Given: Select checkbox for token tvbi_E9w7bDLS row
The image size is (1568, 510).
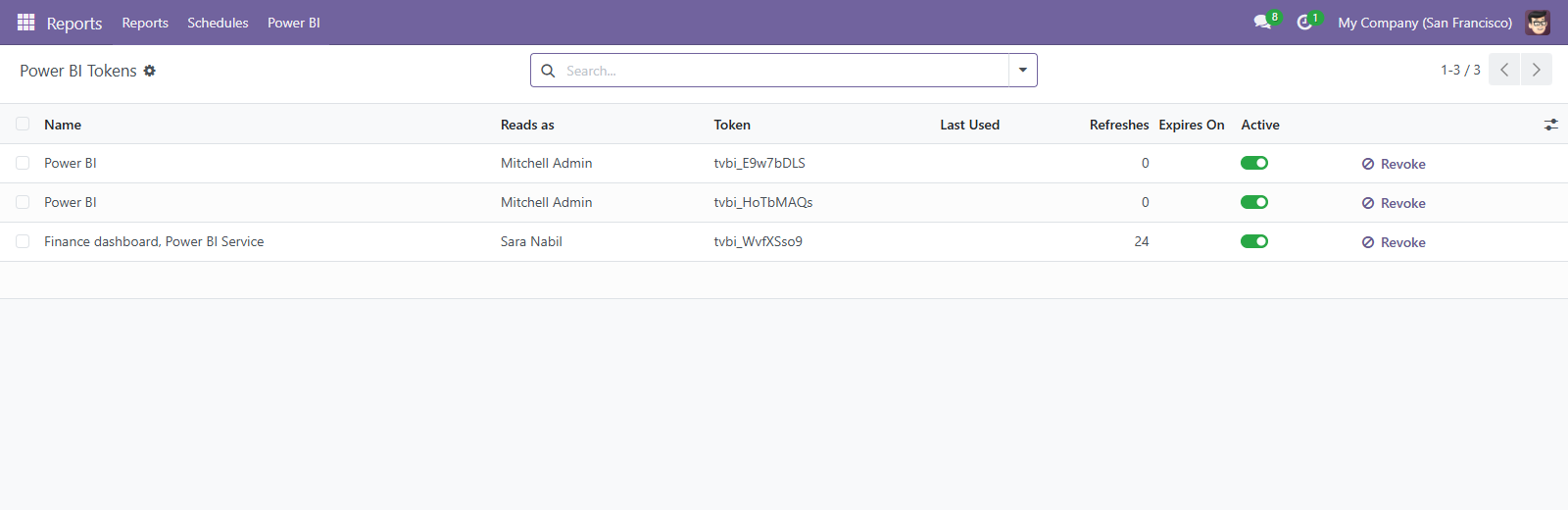Looking at the screenshot, I should pos(23,163).
